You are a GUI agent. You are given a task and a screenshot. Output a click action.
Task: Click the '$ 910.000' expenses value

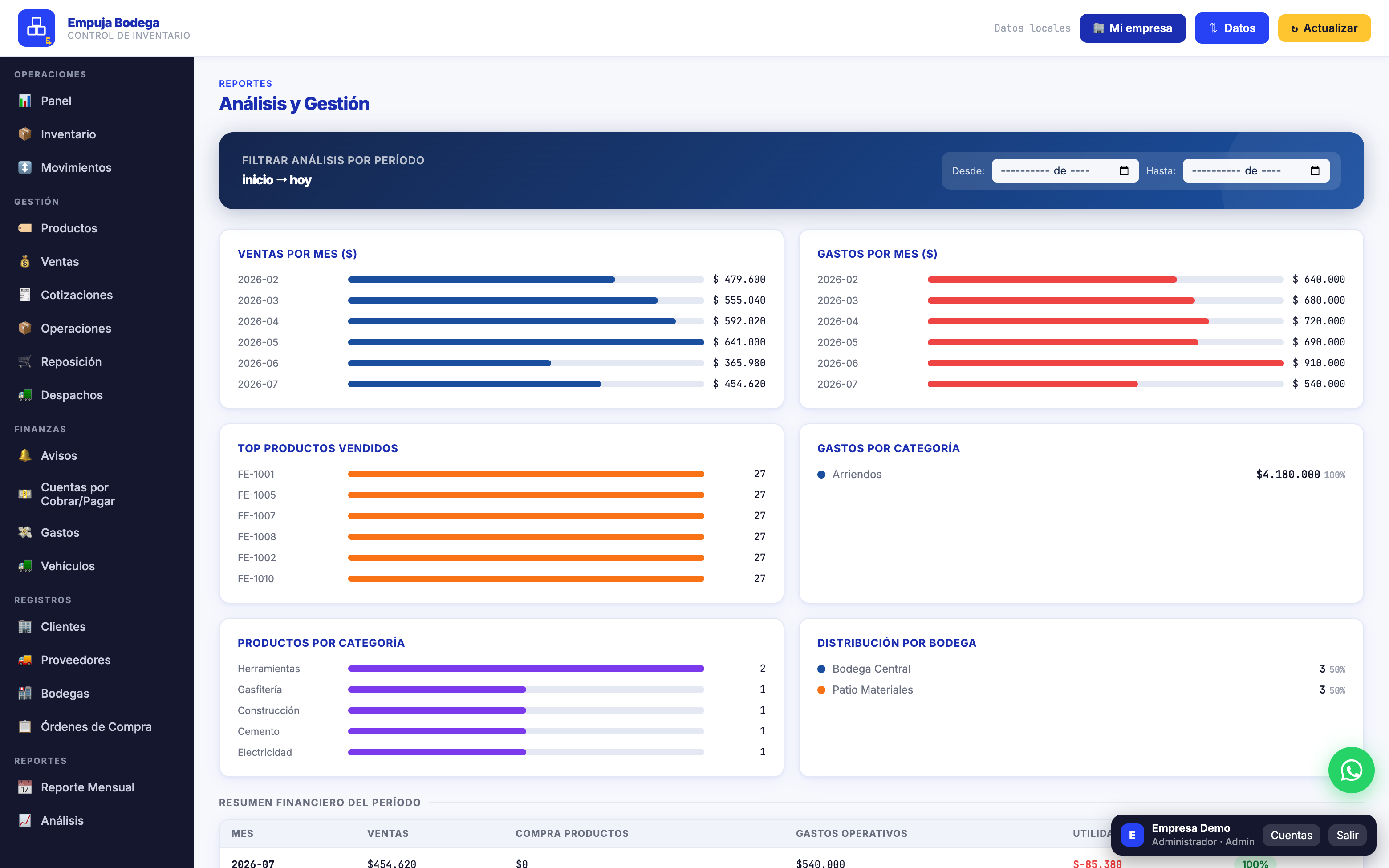pos(1319,363)
